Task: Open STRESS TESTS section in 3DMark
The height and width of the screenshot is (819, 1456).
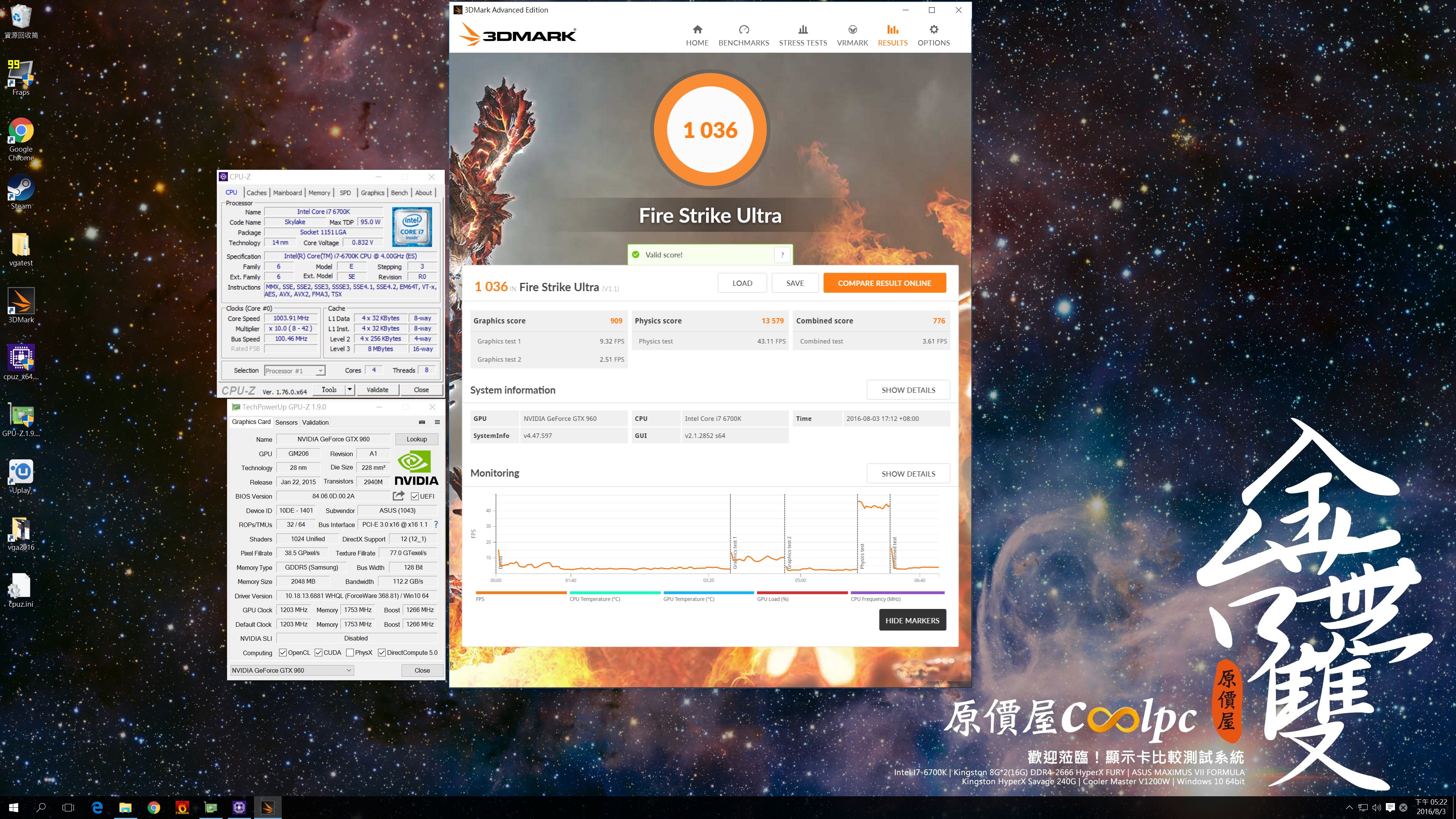Action: coord(803,36)
